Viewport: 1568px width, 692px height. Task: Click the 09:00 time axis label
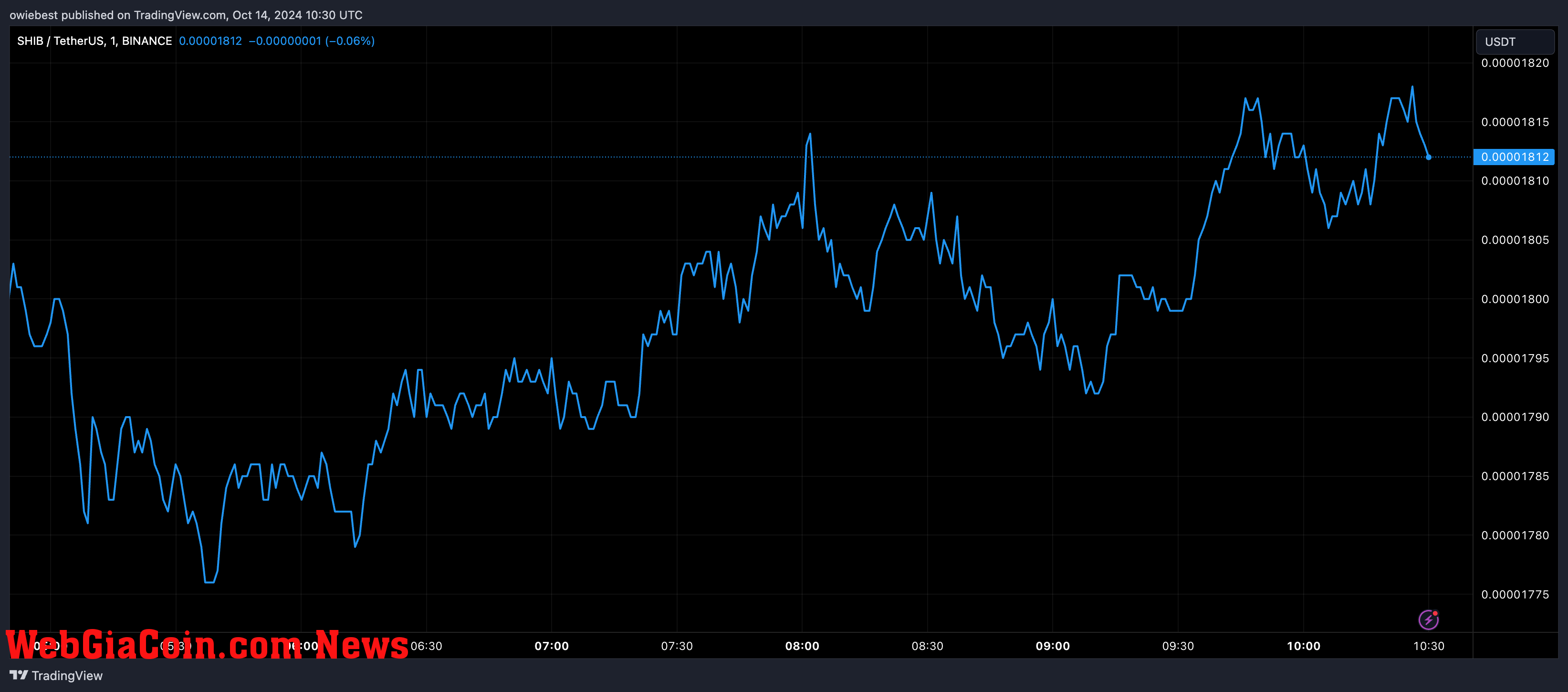tap(1053, 646)
